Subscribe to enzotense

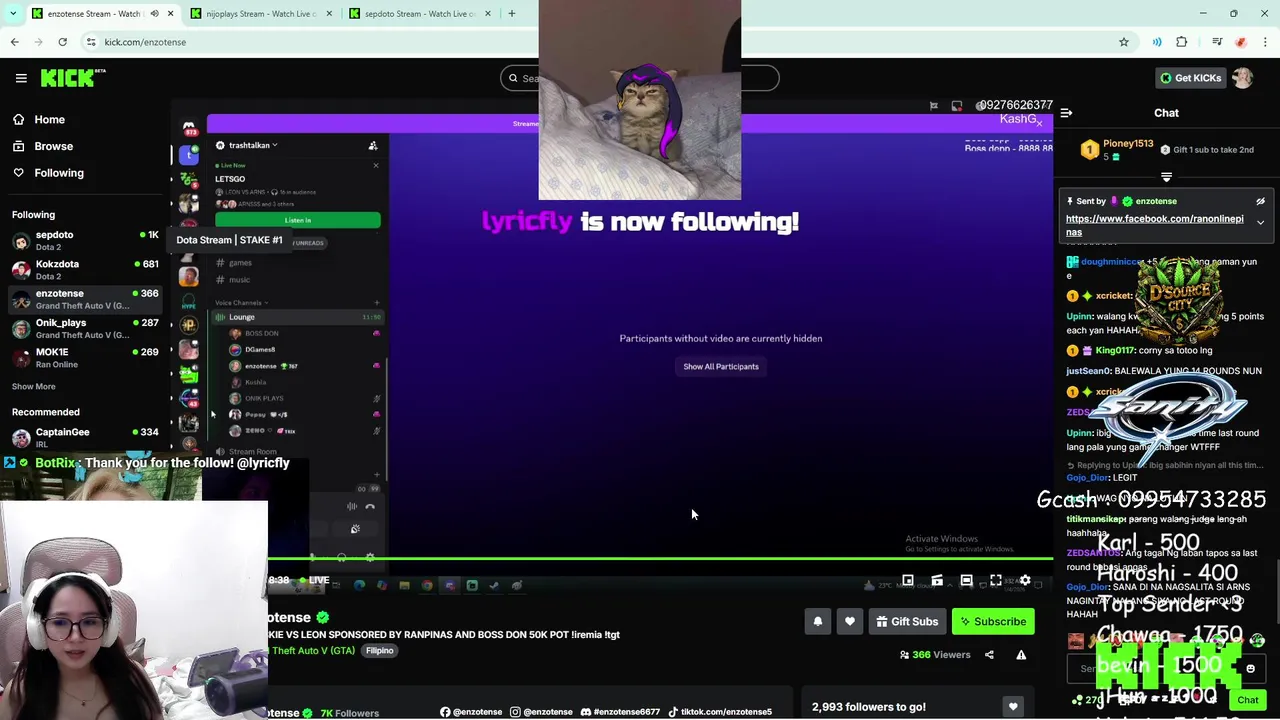[994, 622]
